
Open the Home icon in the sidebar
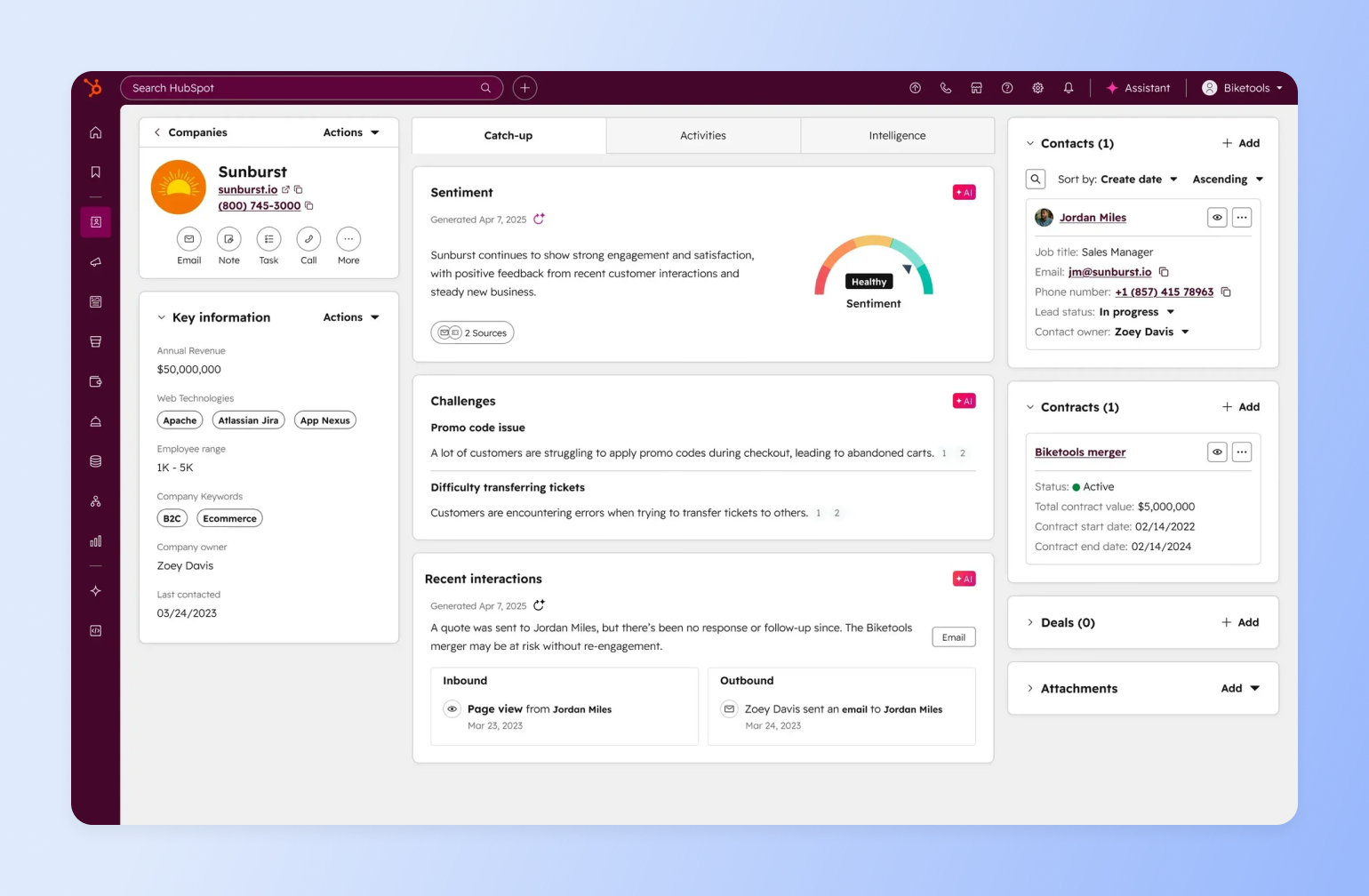click(x=95, y=132)
